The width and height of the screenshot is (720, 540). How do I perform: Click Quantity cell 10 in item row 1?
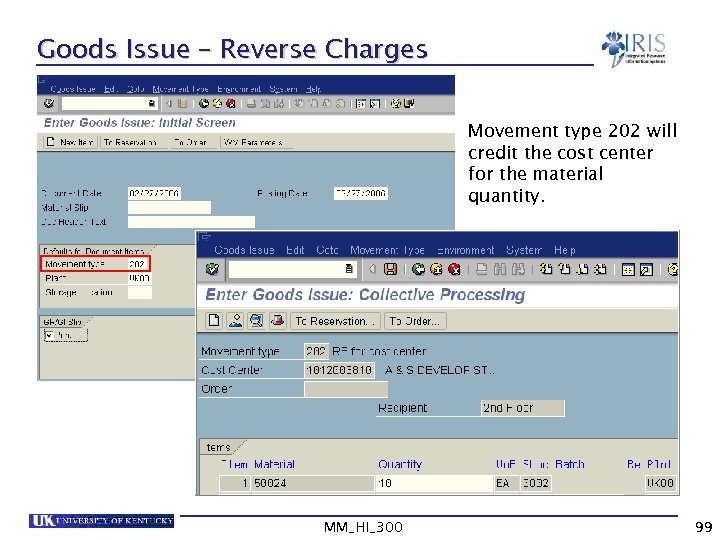[434, 483]
